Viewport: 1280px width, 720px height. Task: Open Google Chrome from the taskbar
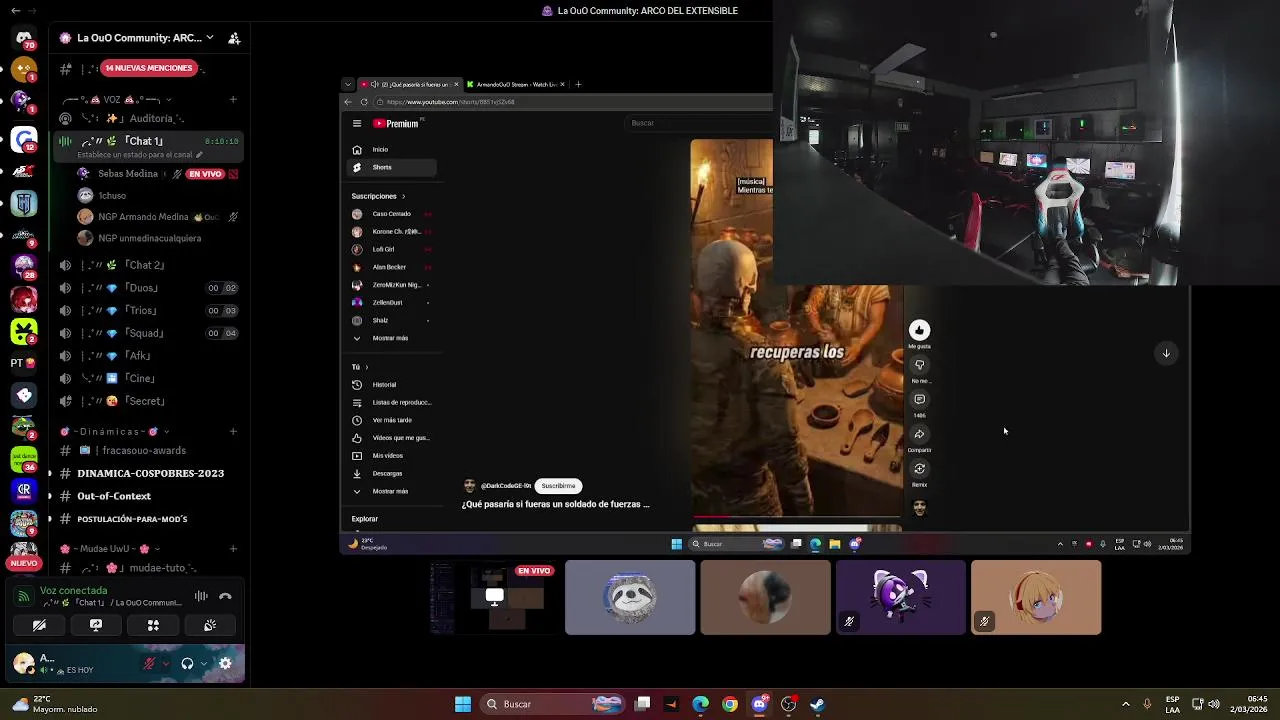[x=730, y=704]
